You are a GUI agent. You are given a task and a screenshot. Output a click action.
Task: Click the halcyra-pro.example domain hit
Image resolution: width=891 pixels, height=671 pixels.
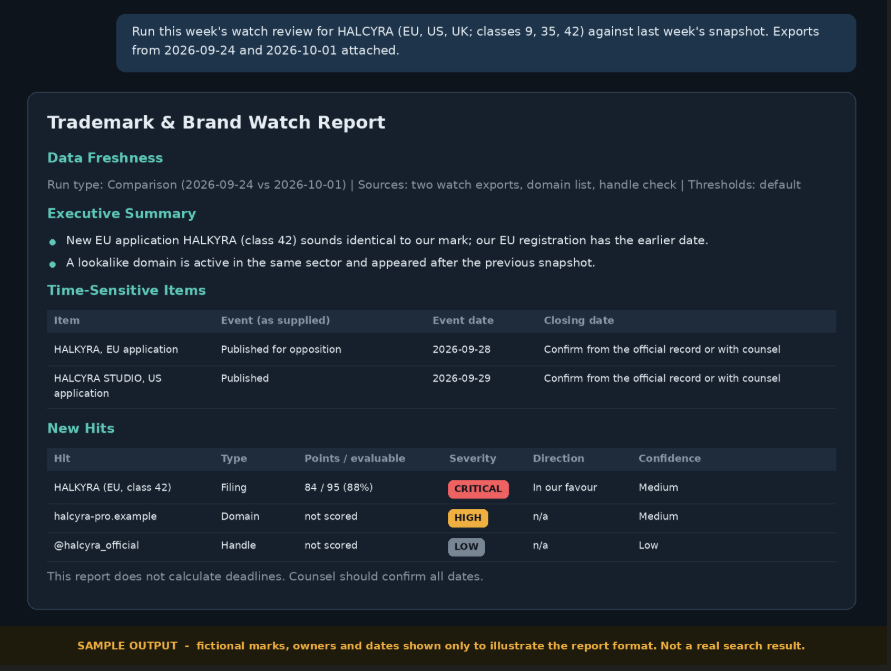click(x=105, y=516)
